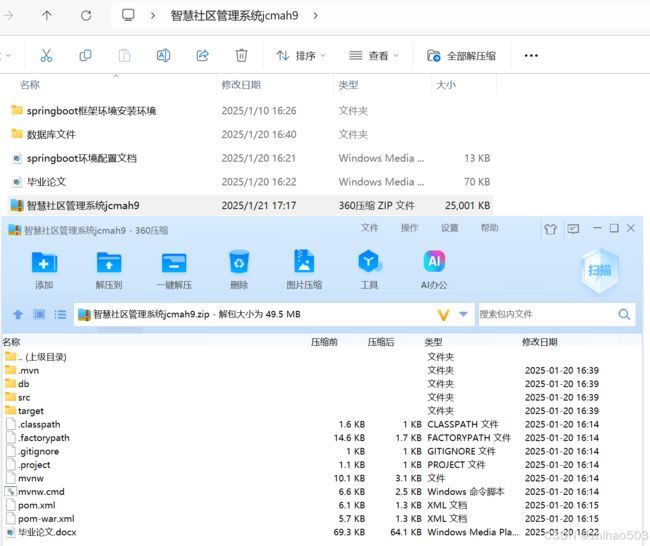Click the 扫描 scan hexagon button
Viewport: 650px width, 546px height.
(x=600, y=270)
